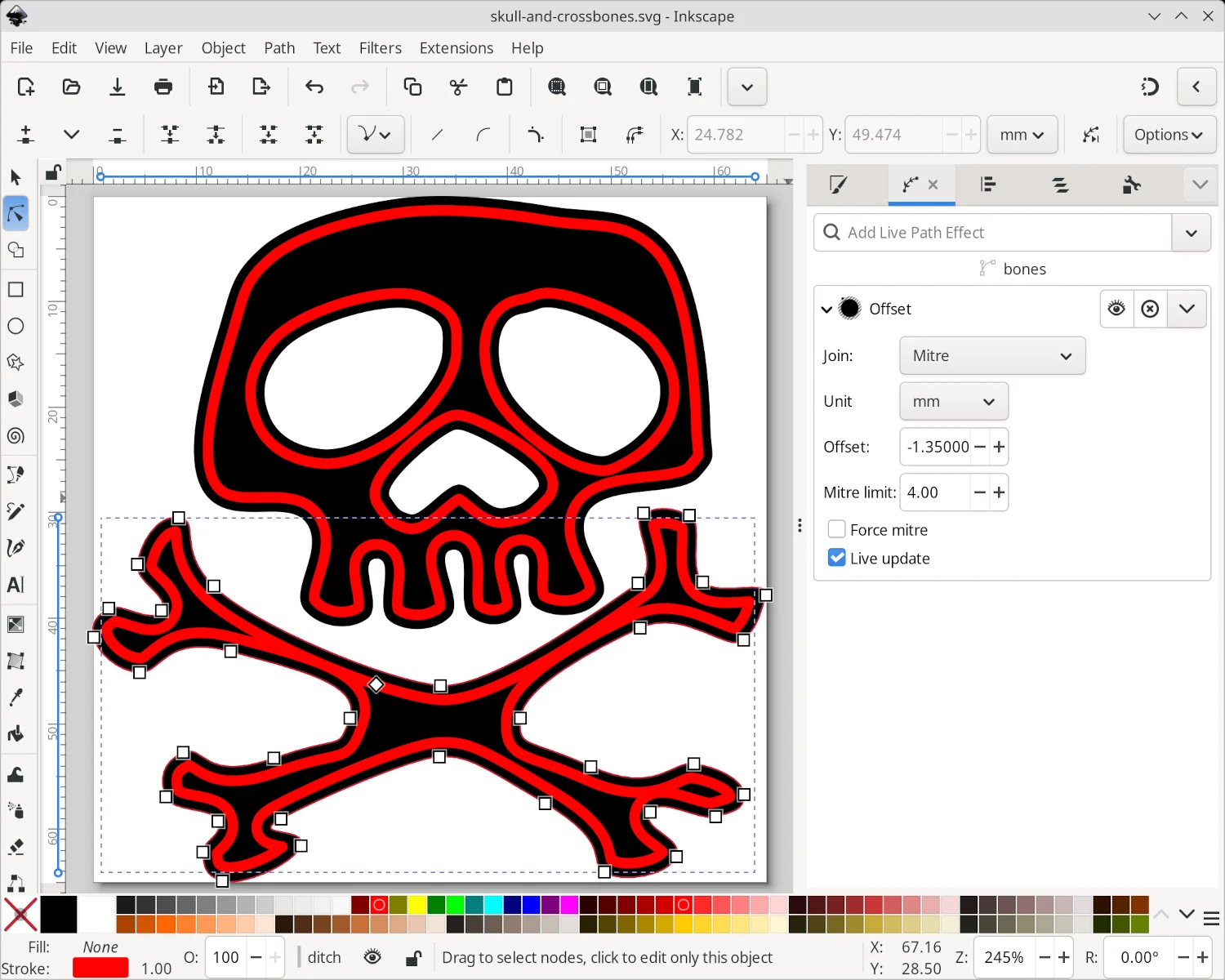Click Add Live Path Effect search field

coord(993,233)
